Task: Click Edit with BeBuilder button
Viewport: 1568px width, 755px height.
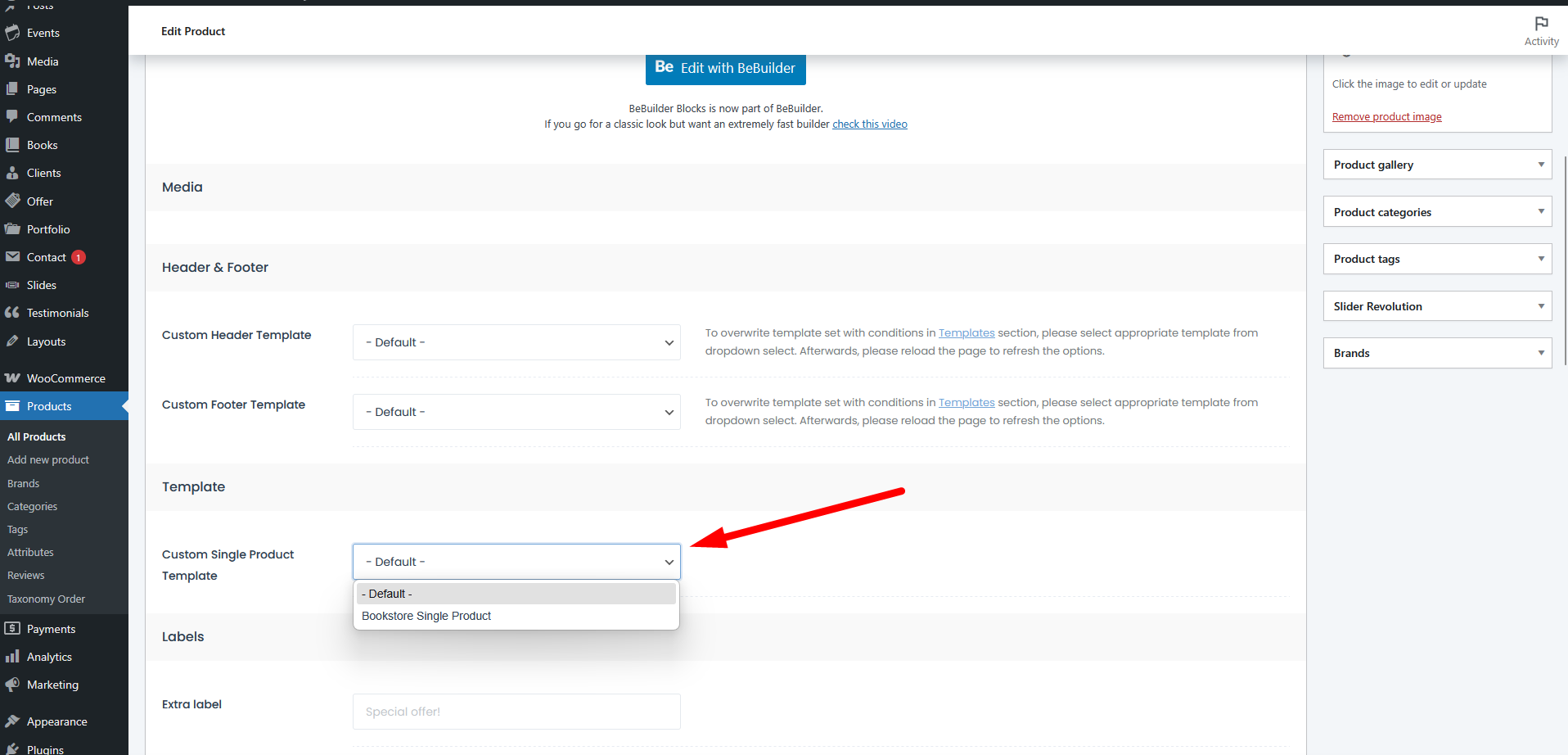Action: [725, 68]
